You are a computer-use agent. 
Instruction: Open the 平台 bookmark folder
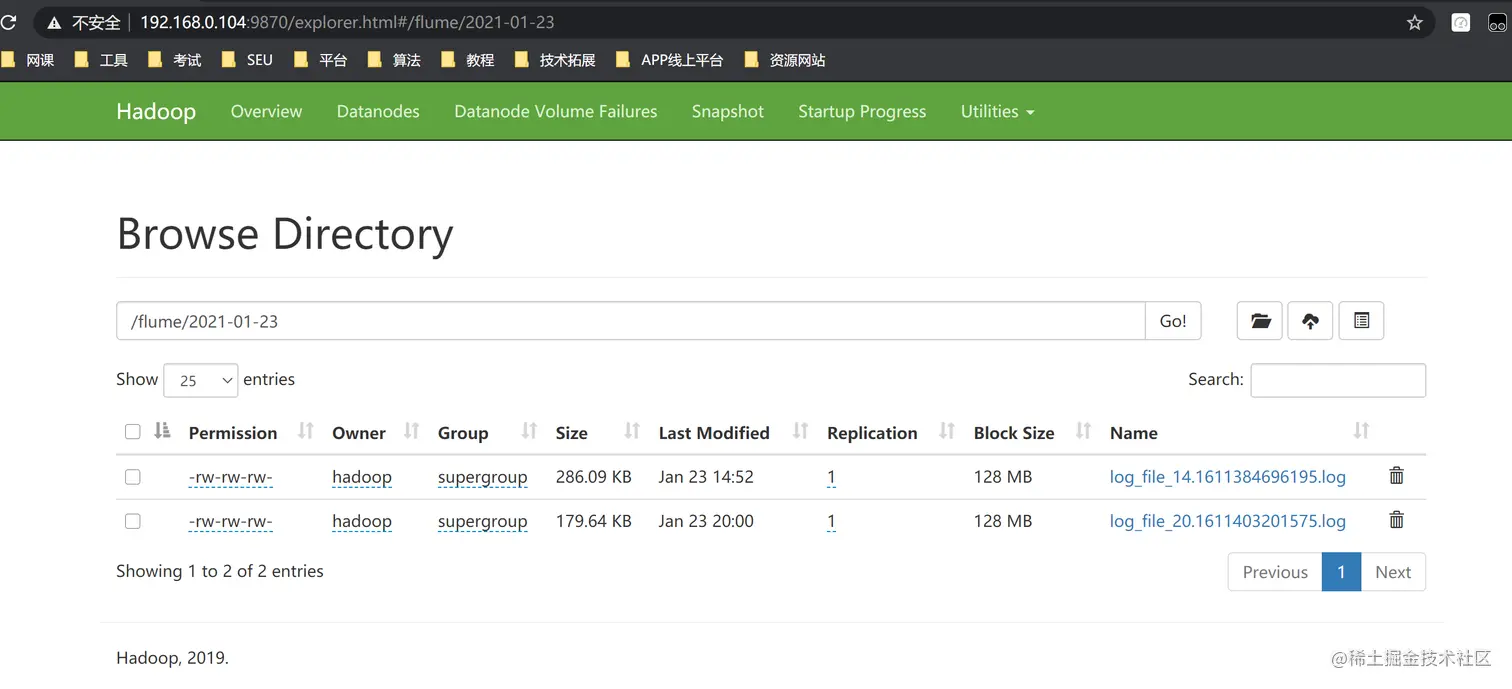pos(320,60)
